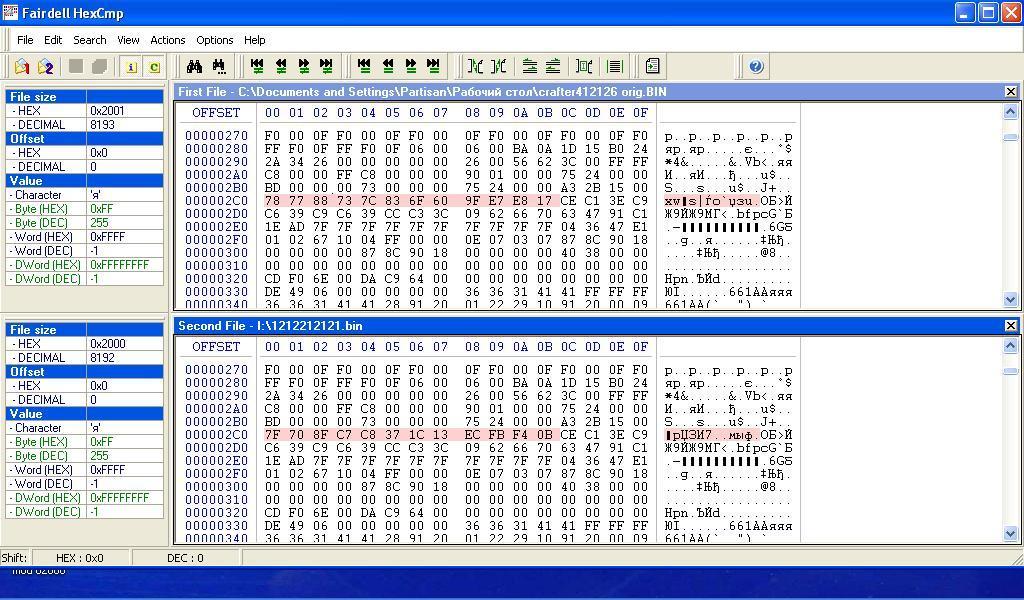
Task: Click the shift lines right icon
Action: pyautogui.click(x=530, y=66)
